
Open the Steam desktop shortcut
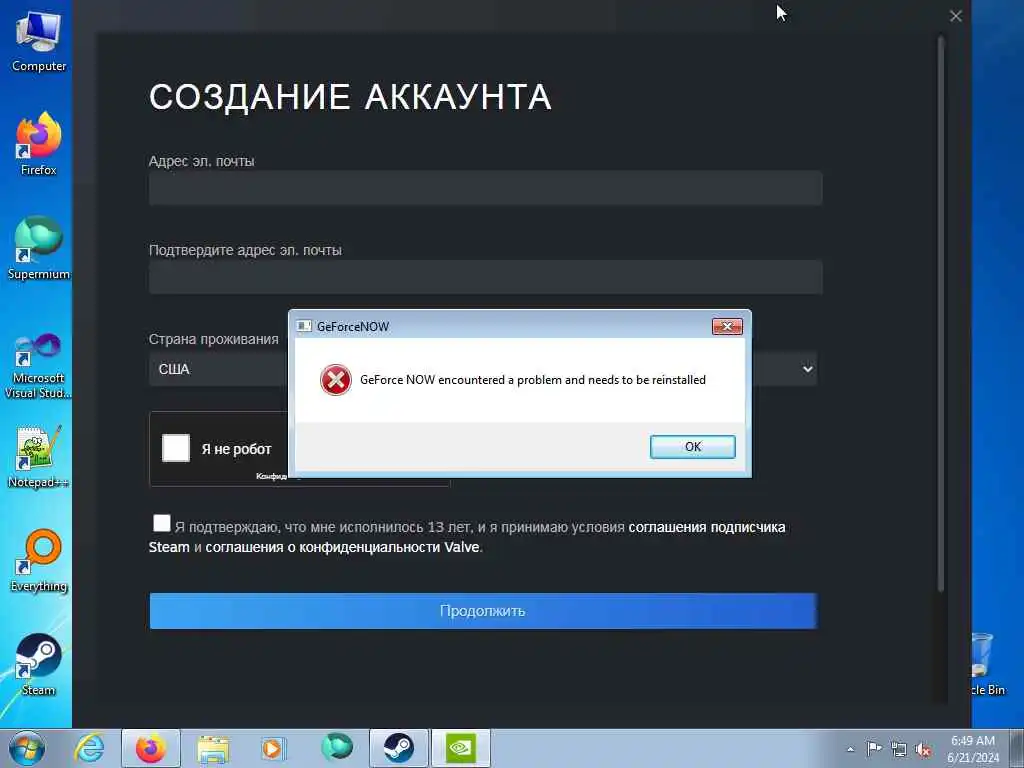[39, 664]
